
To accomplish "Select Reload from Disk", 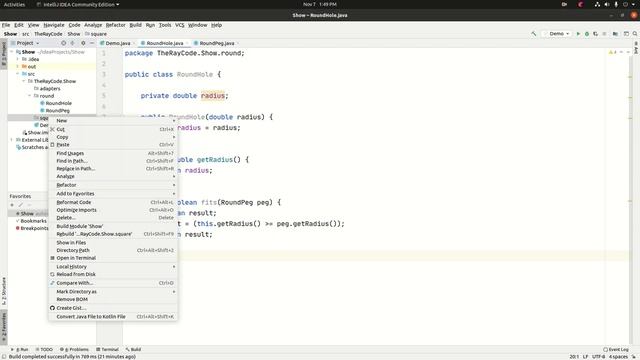I will click(x=113, y=274).
